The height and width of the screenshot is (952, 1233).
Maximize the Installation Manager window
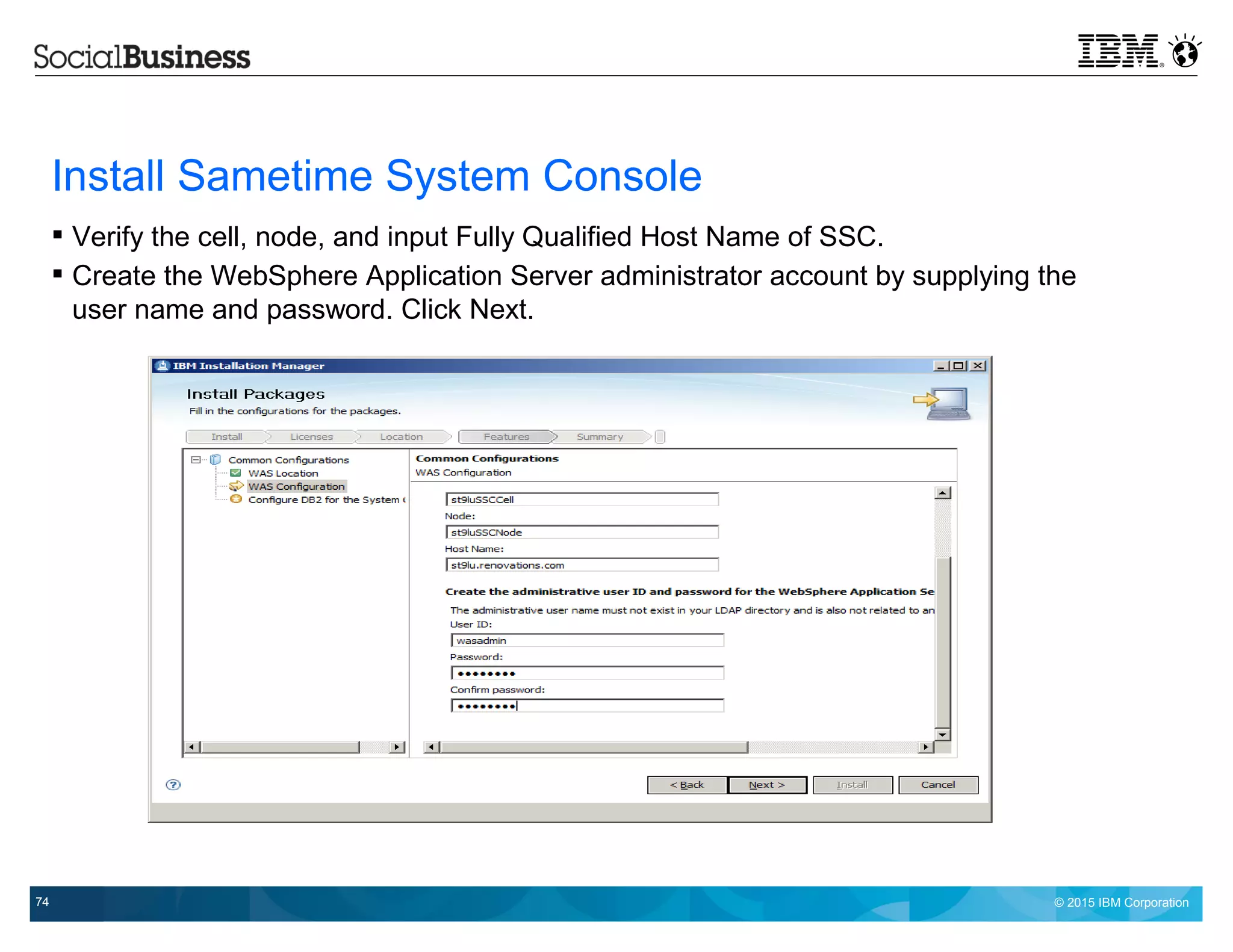tap(958, 366)
